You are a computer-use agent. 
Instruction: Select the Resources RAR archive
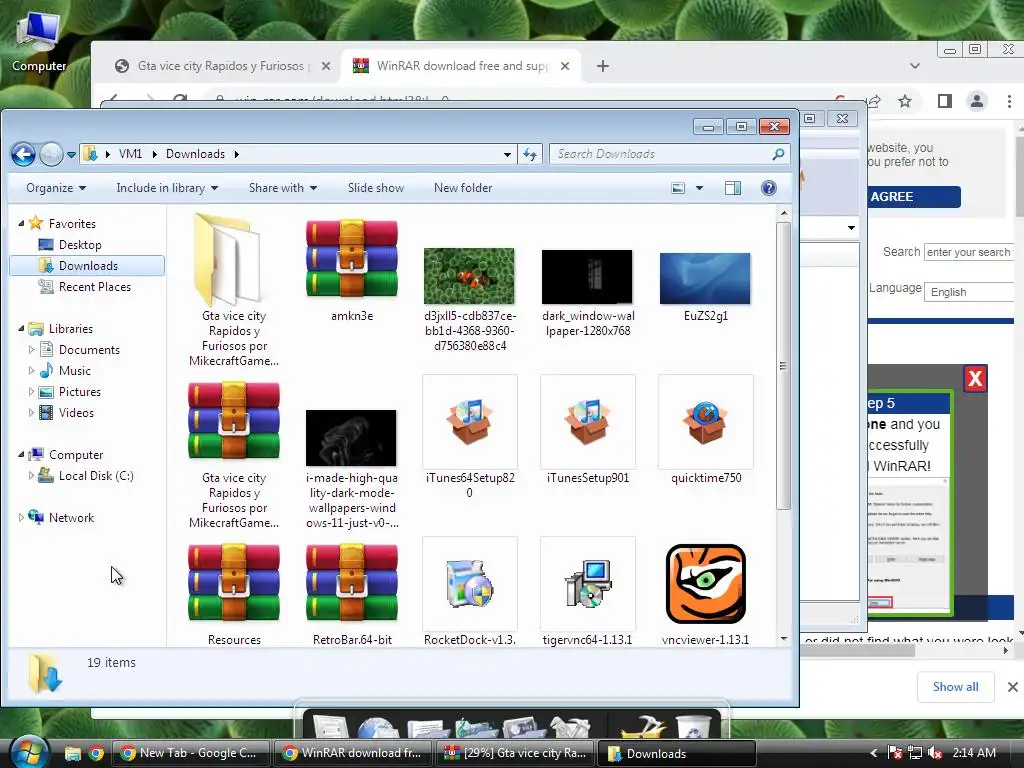(234, 583)
